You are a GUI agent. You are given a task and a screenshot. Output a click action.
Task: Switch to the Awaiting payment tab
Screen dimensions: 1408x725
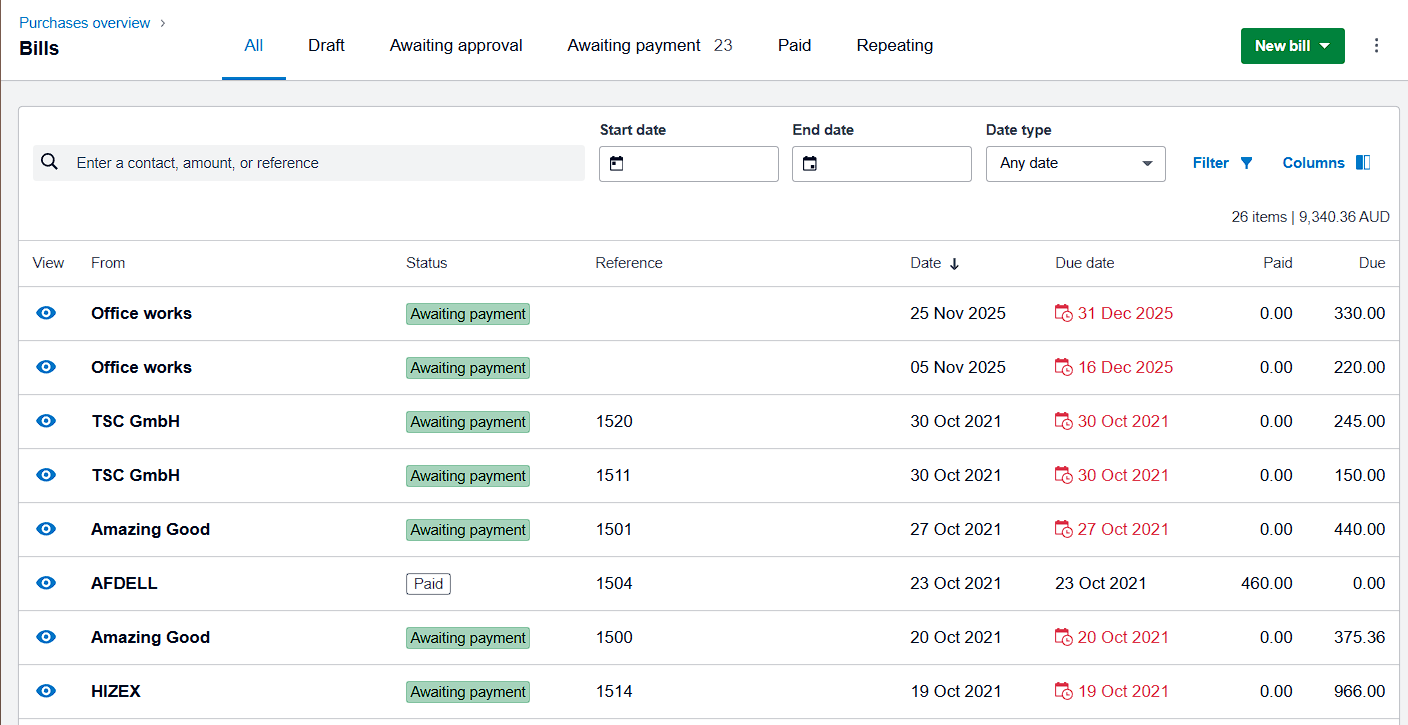pos(634,45)
